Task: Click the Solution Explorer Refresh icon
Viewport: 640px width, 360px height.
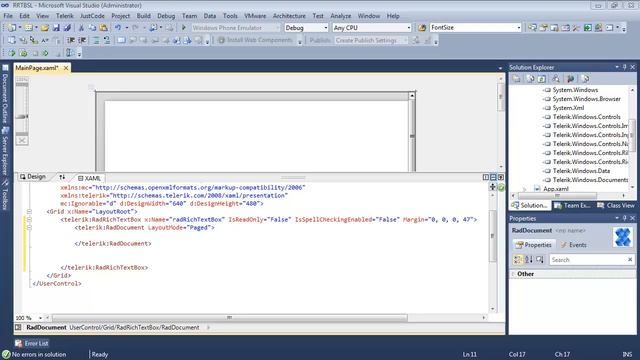Action: [x=542, y=79]
